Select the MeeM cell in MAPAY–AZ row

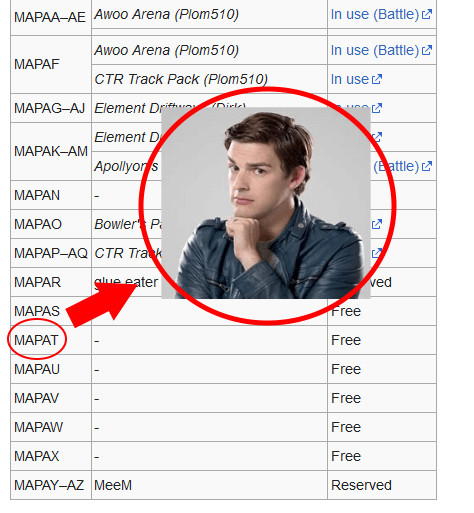point(113,485)
